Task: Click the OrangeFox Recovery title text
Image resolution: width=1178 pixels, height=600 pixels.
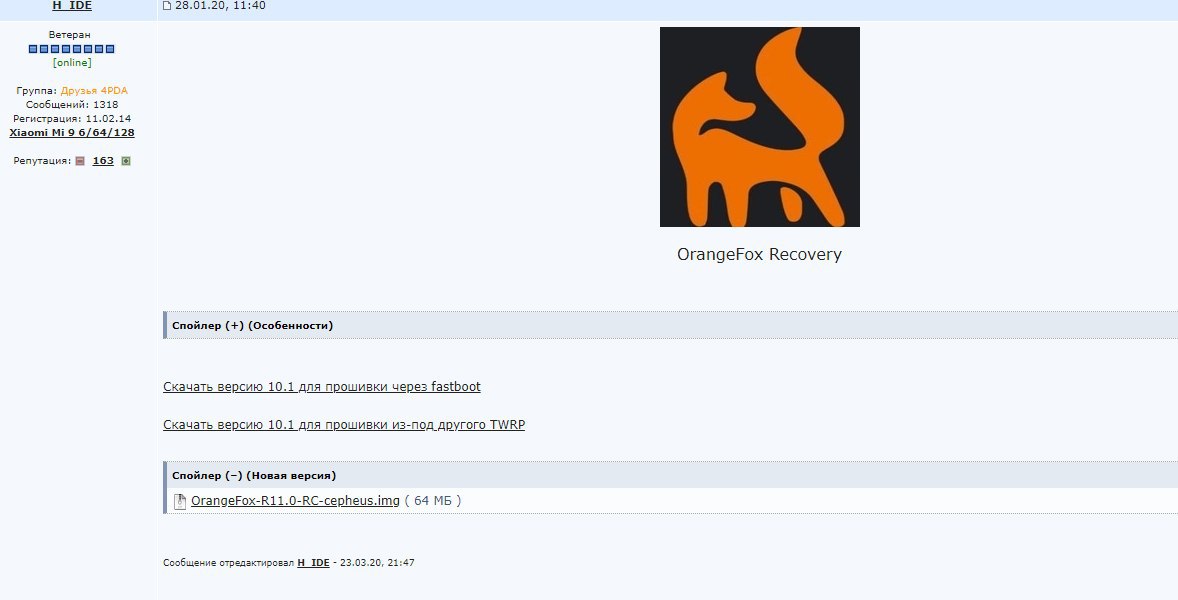Action: click(x=760, y=255)
